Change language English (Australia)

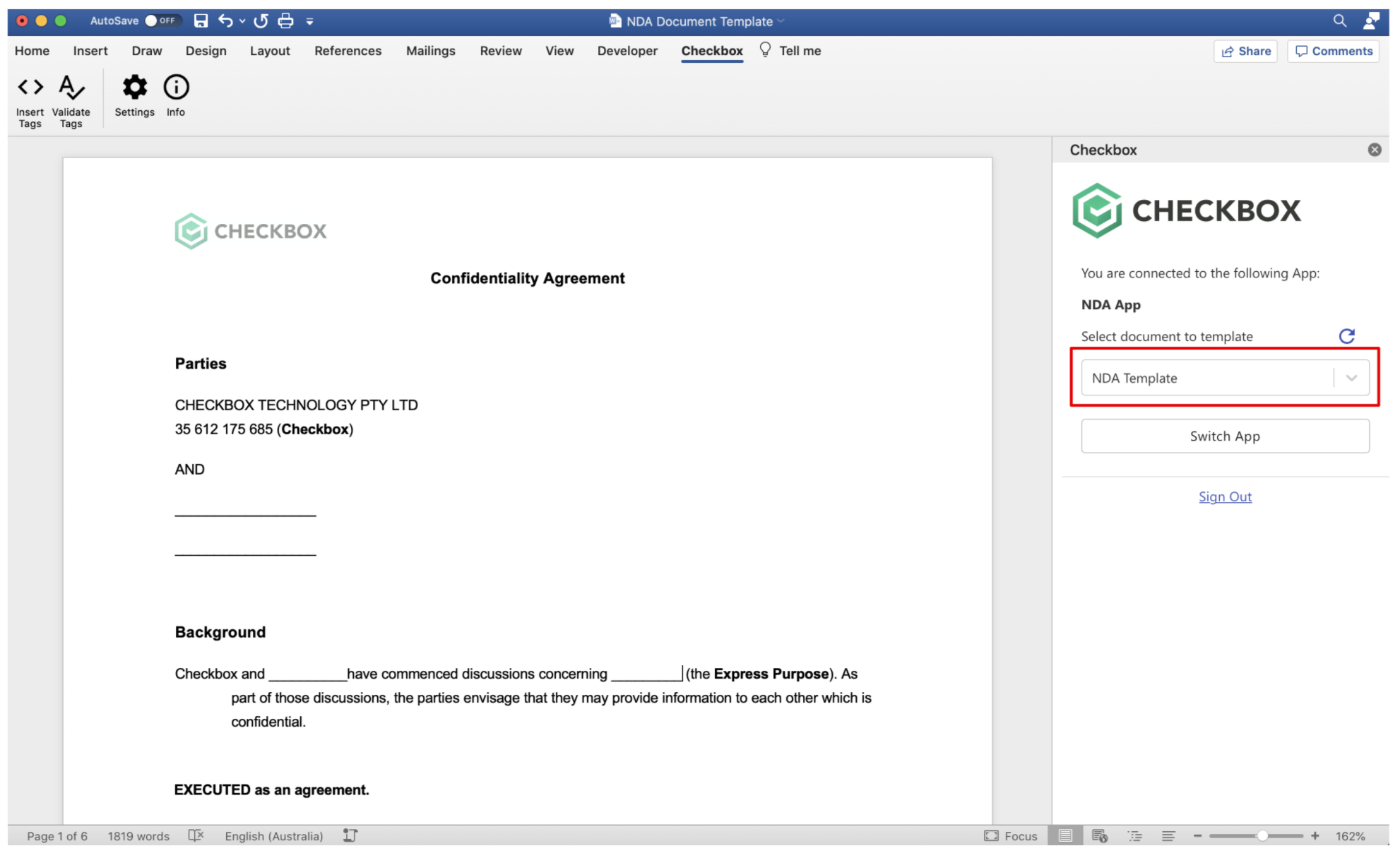(274, 835)
